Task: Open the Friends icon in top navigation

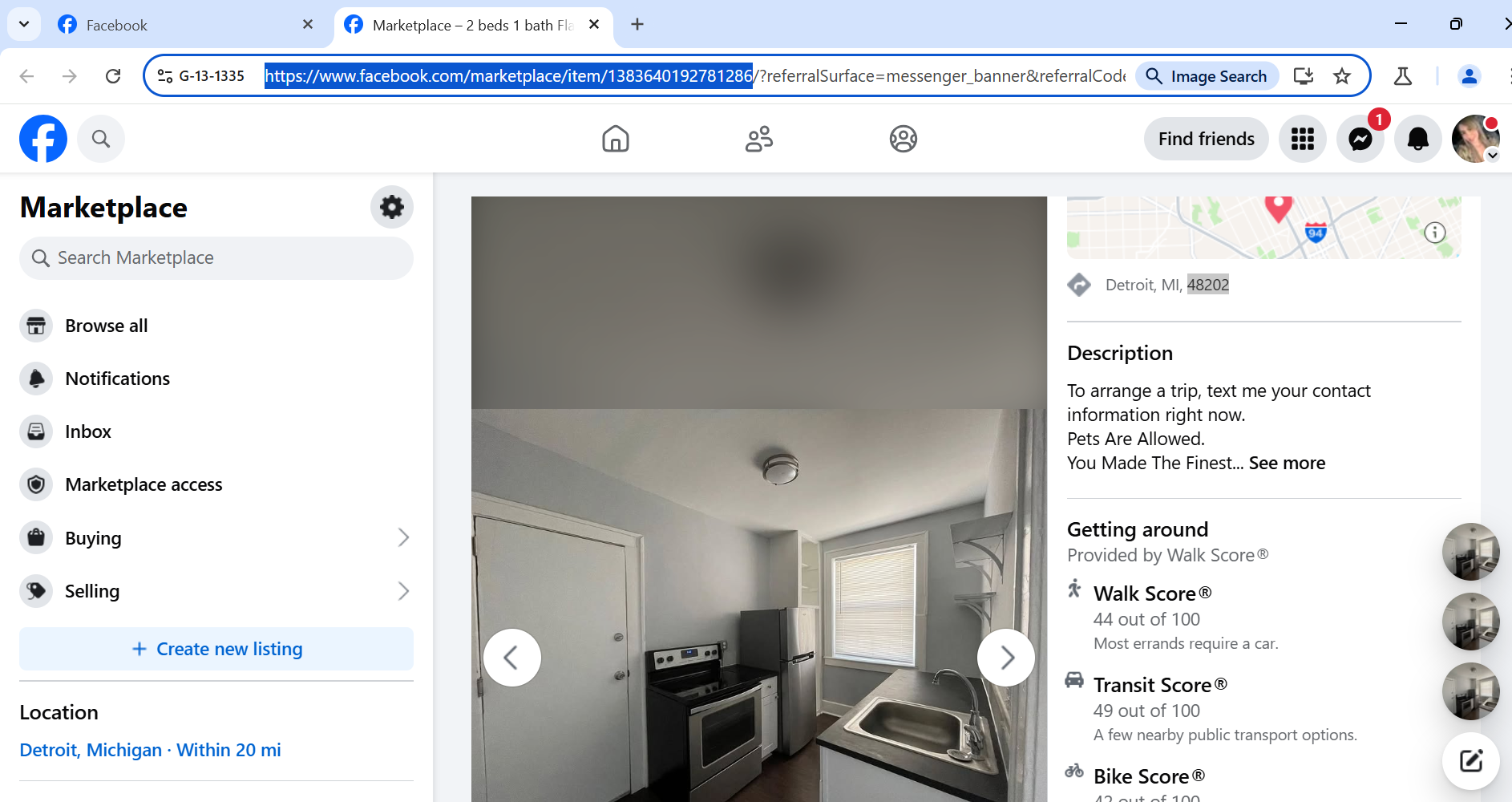Action: coord(759,139)
